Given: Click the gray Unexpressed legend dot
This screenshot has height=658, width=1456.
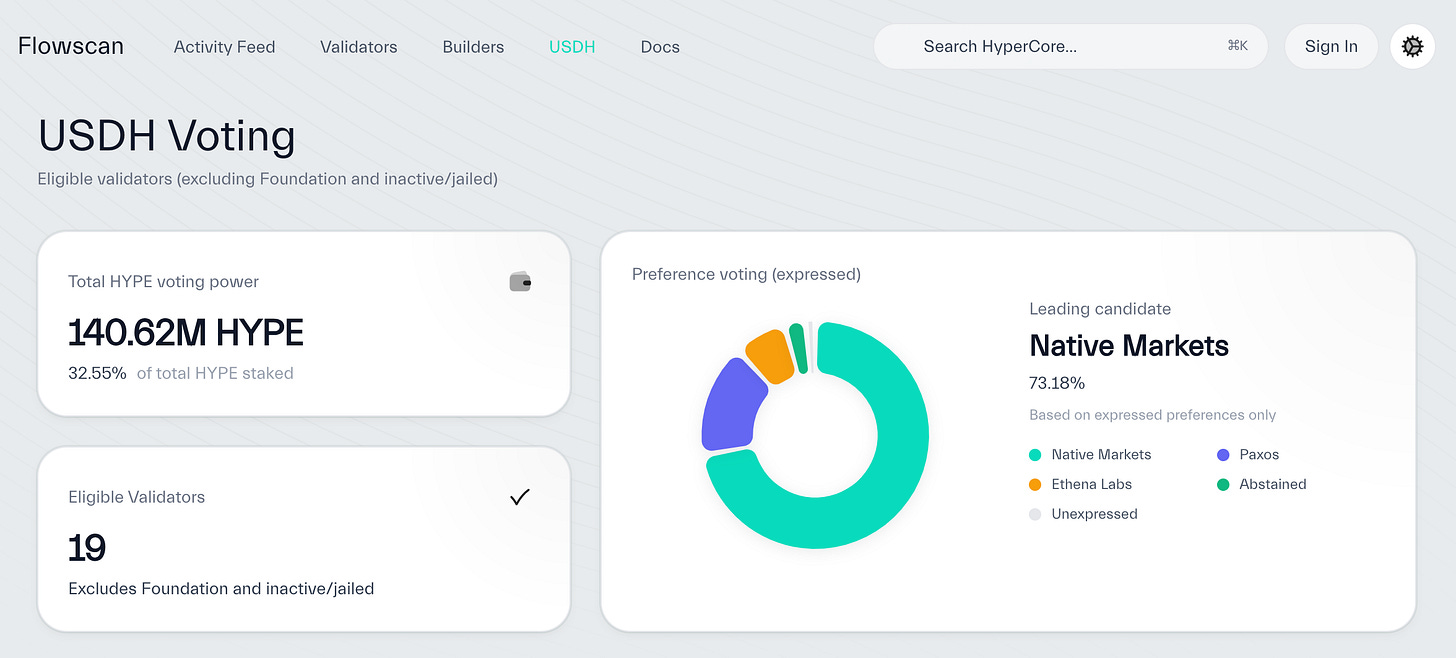Looking at the screenshot, I should pos(1035,515).
